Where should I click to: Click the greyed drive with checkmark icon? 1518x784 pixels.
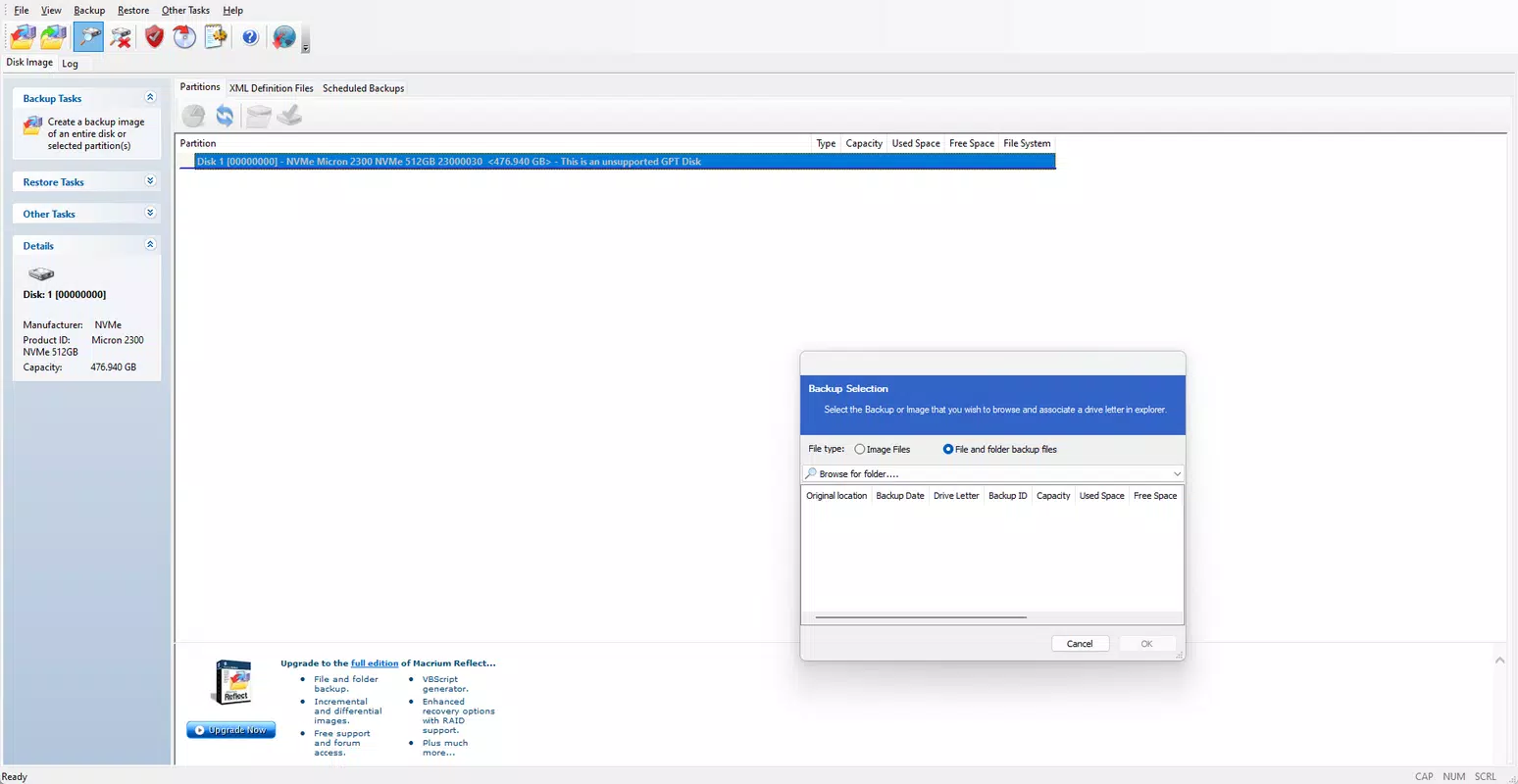point(289,116)
